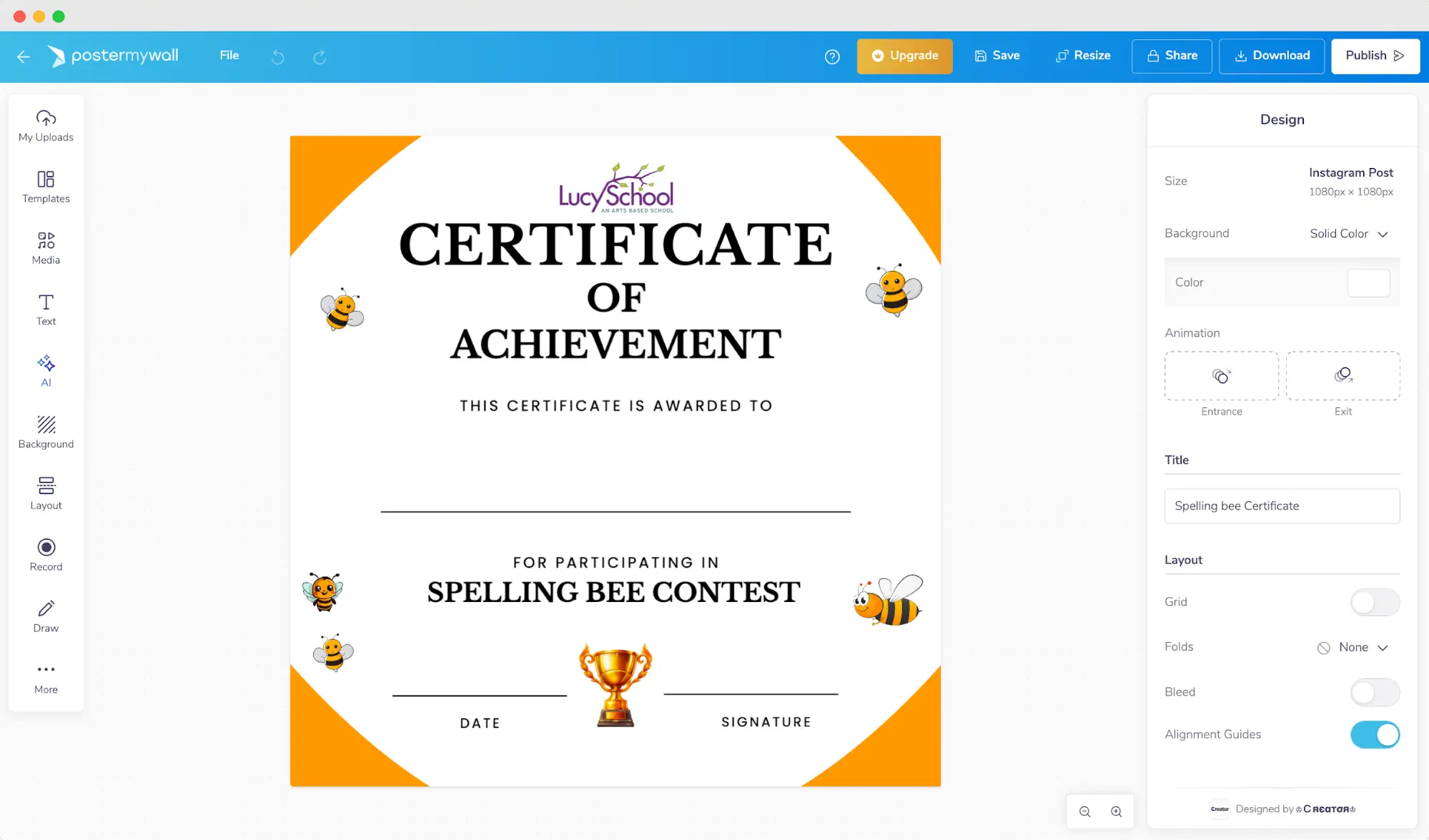This screenshot has height=840, width=1429.
Task: Open the Background panel in sidebar
Action: point(46,433)
